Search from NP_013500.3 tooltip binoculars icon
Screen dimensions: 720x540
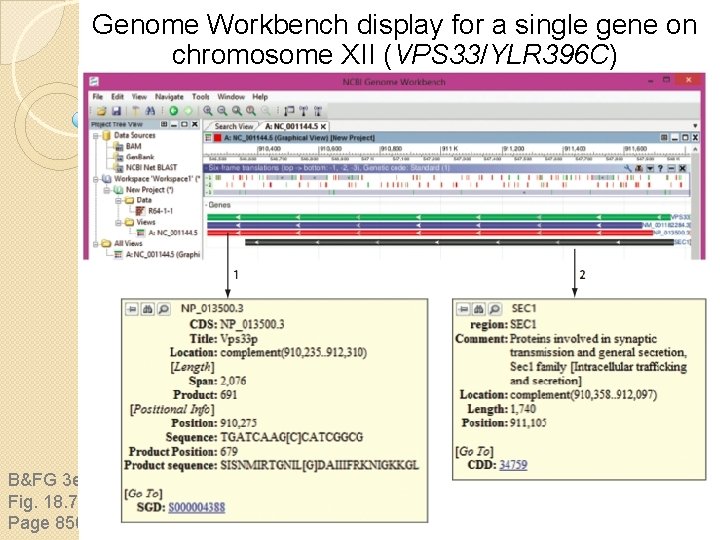tap(147, 309)
